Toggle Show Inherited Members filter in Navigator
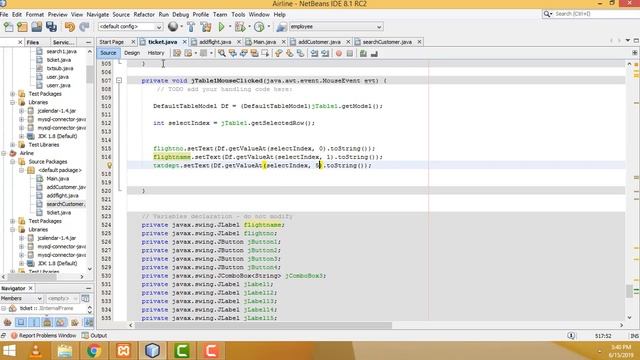The height and width of the screenshot is (360, 640). [x=8, y=322]
